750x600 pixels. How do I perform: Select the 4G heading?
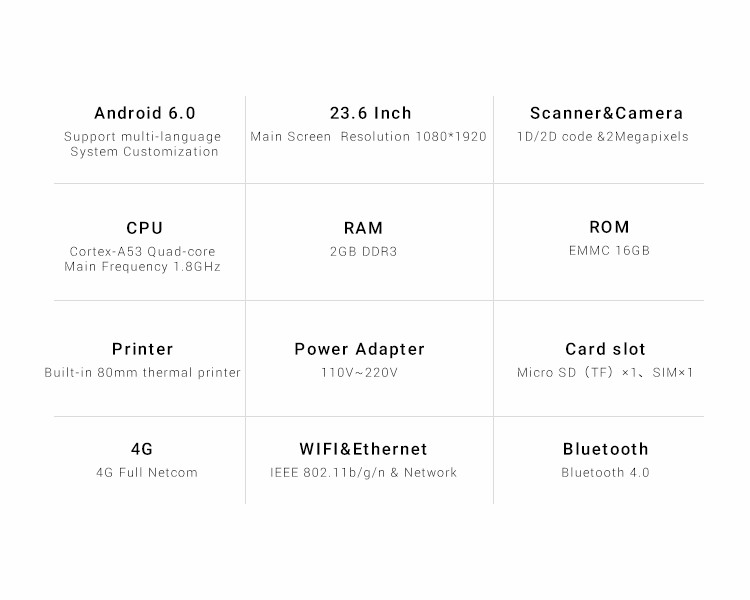[142, 449]
